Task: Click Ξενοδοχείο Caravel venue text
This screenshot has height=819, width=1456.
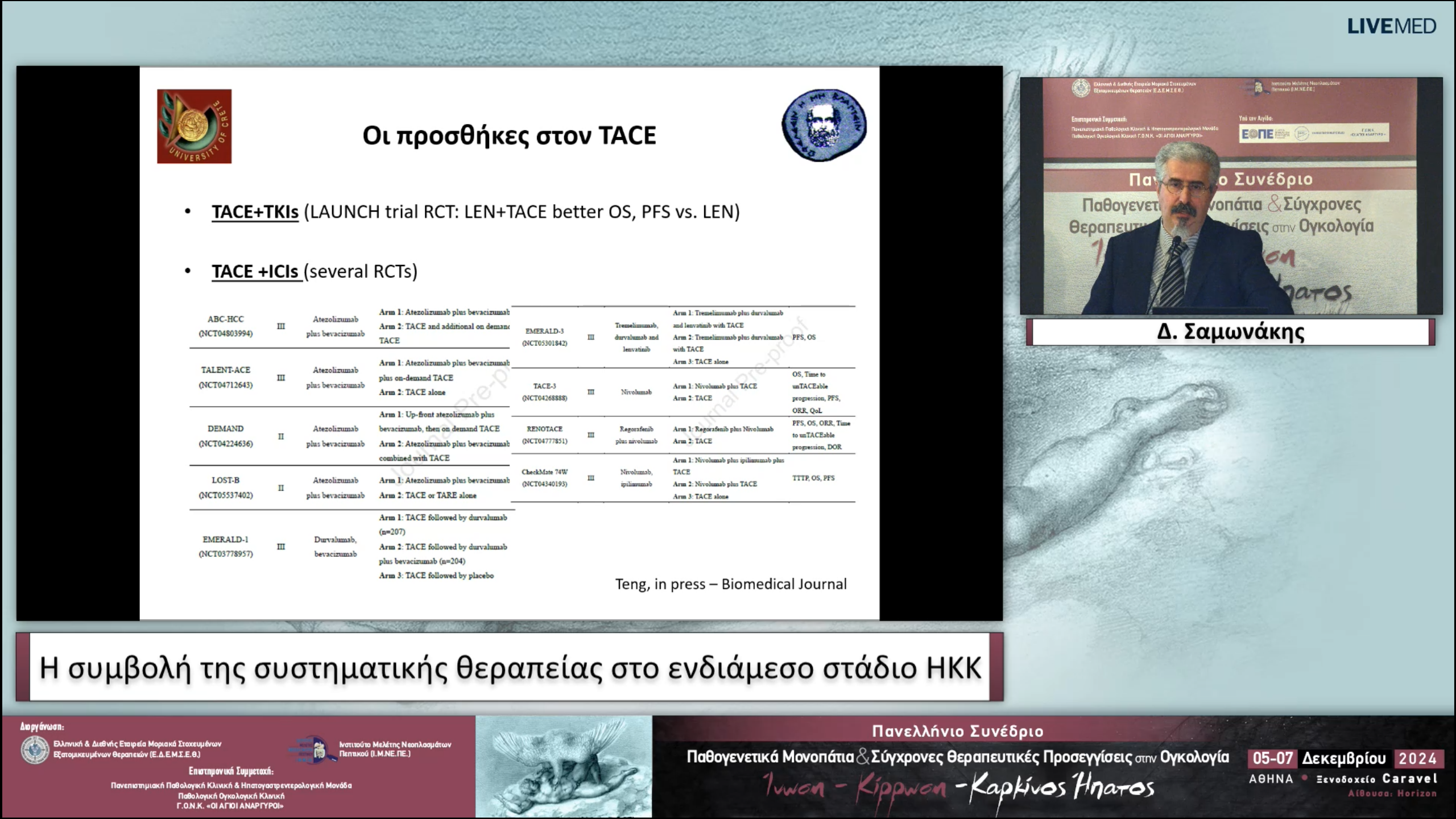Action: [1377, 779]
